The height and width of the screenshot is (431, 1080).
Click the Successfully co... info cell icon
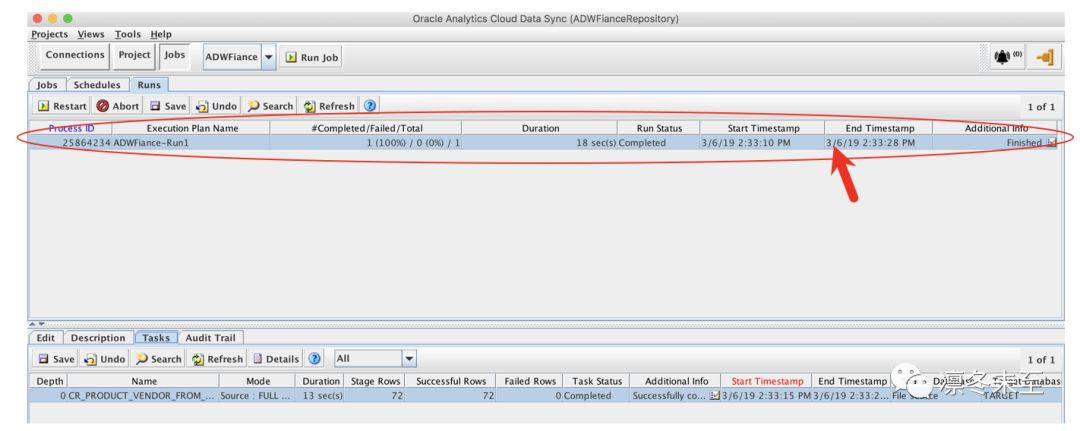pyautogui.click(x=715, y=396)
